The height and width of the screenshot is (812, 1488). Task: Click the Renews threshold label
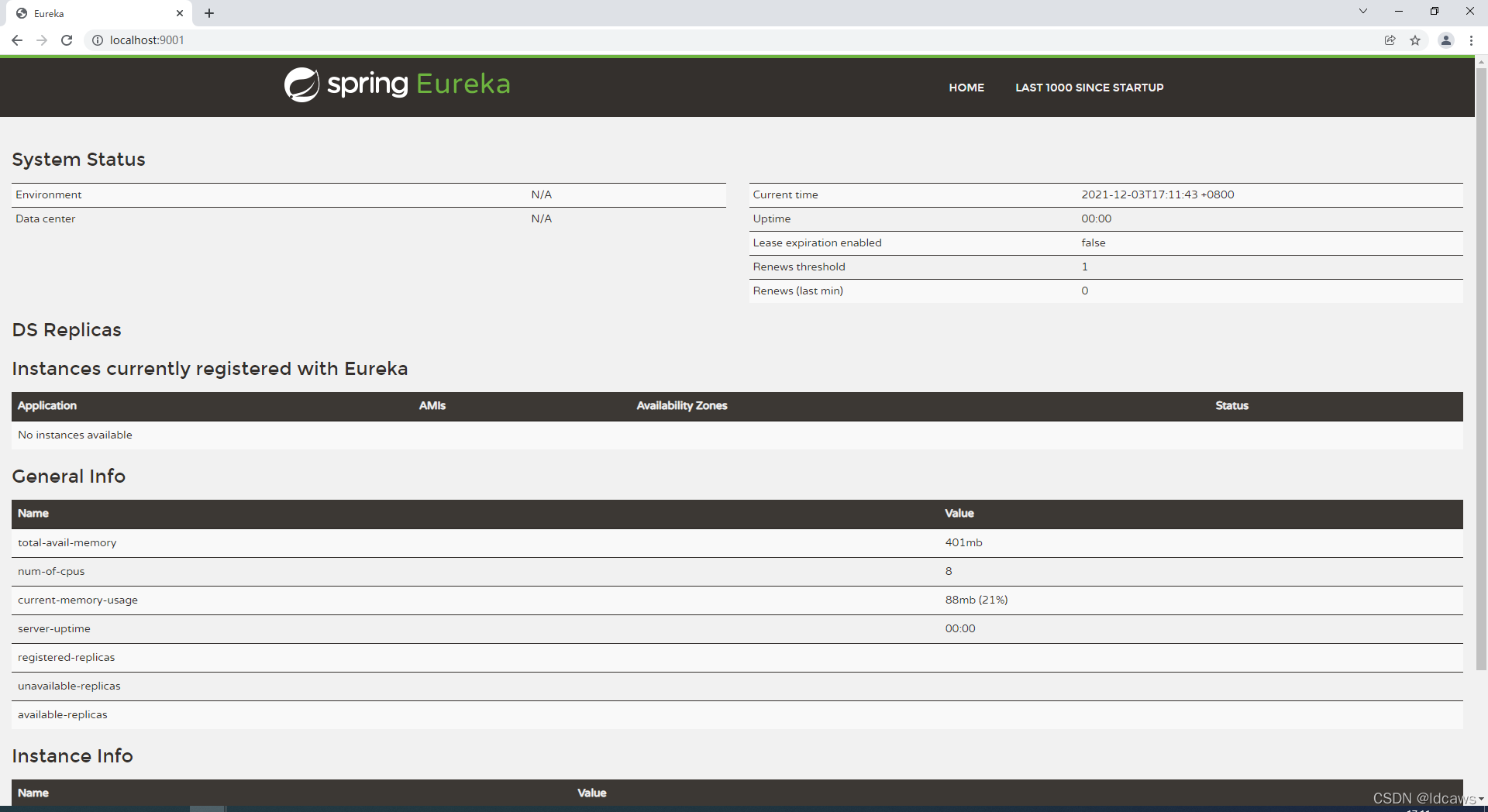tap(799, 267)
